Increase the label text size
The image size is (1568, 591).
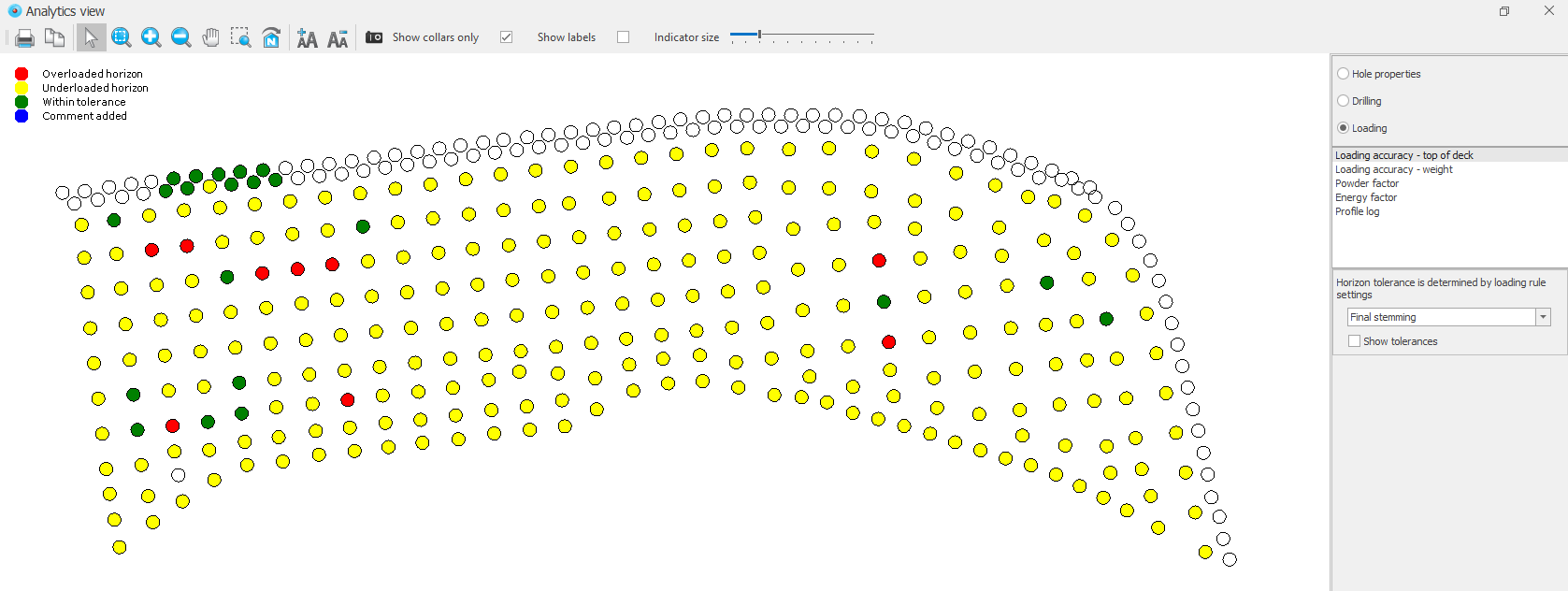tap(307, 38)
